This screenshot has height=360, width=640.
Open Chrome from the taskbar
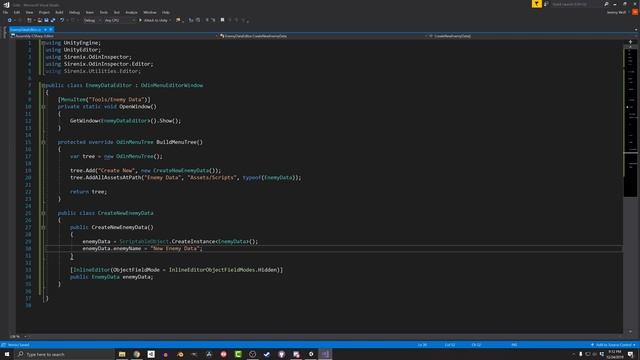coord(136,354)
